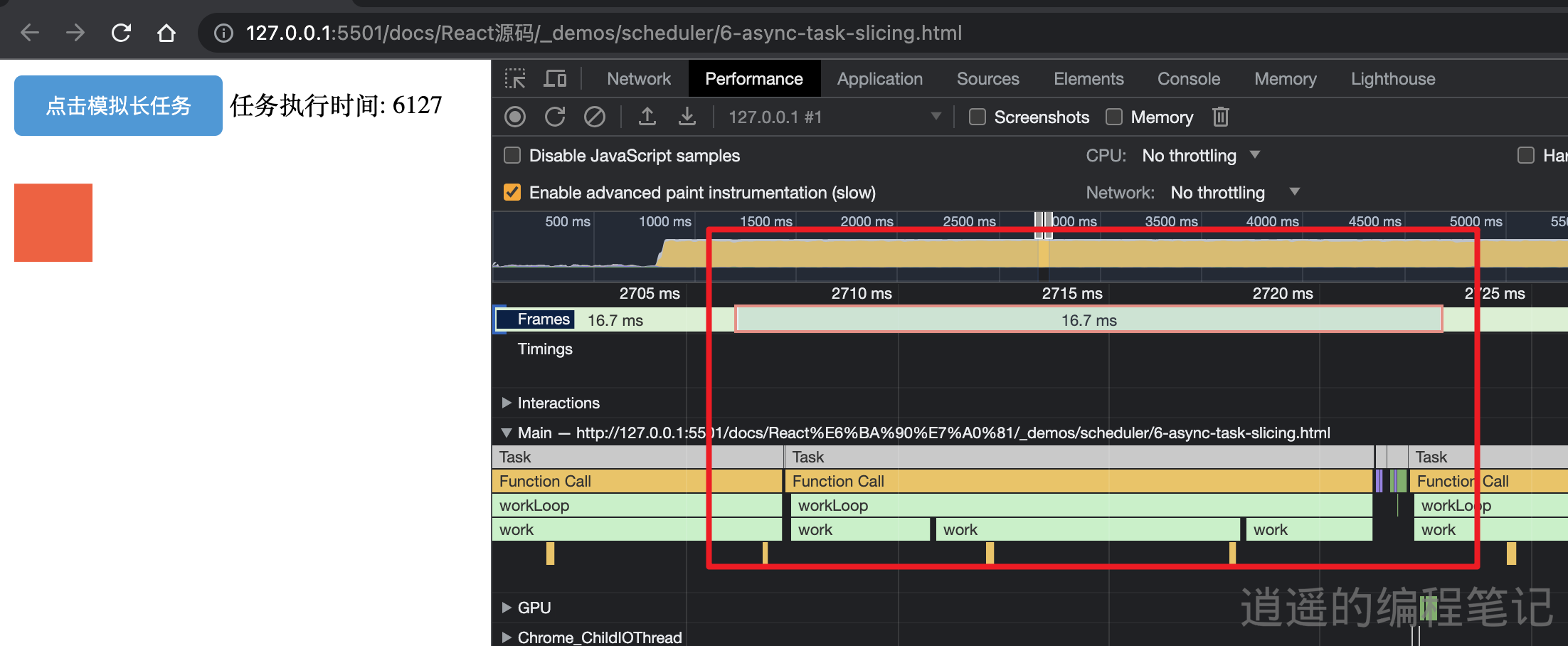Click the widest work bar in flame chart

[1087, 529]
